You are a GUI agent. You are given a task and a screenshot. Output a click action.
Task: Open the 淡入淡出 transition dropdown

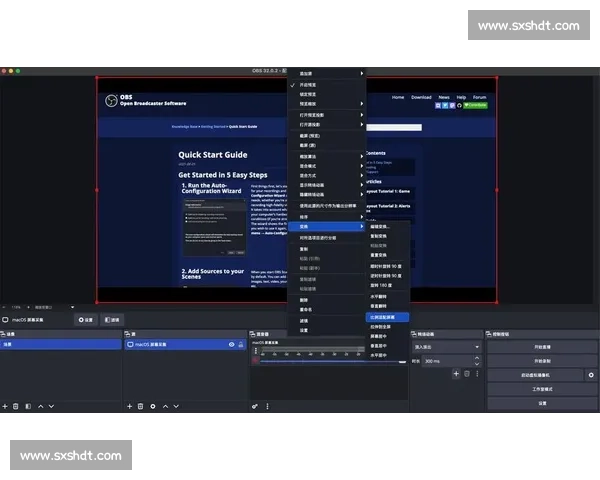(446, 347)
